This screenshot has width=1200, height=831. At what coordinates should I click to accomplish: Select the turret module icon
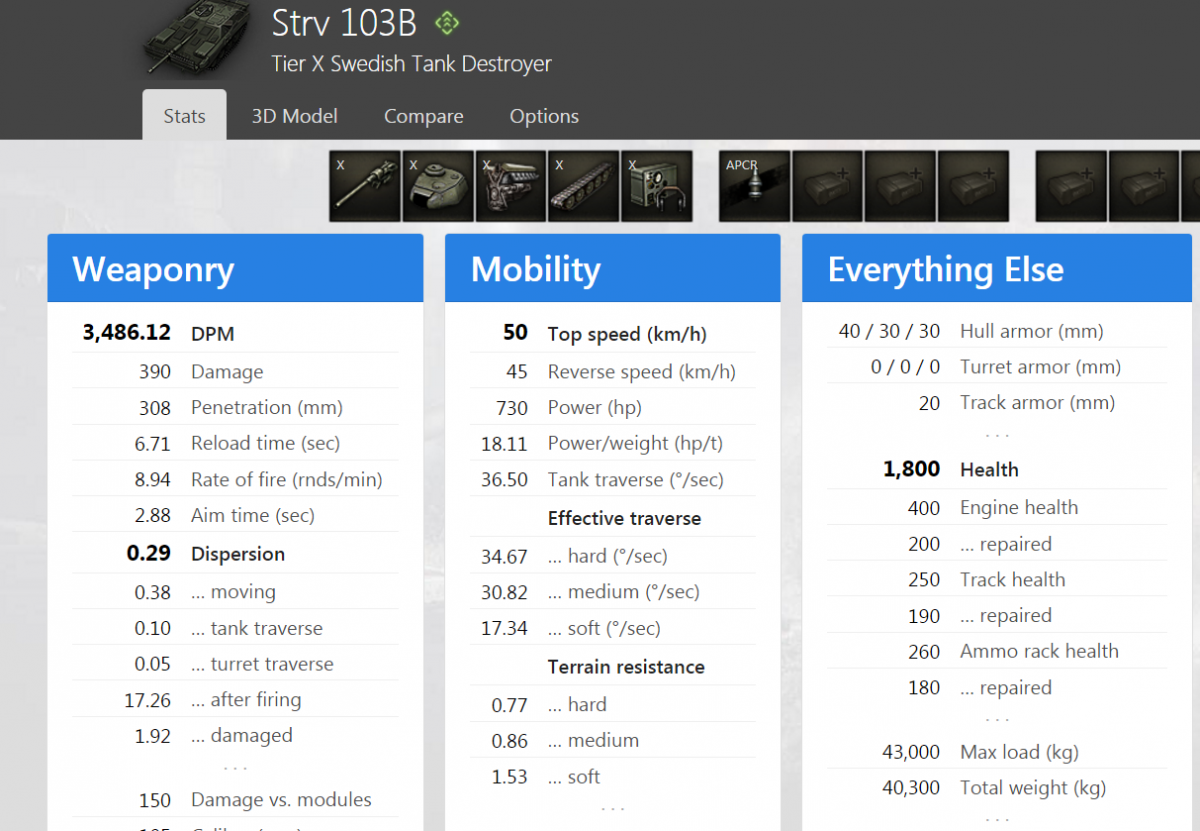(438, 186)
